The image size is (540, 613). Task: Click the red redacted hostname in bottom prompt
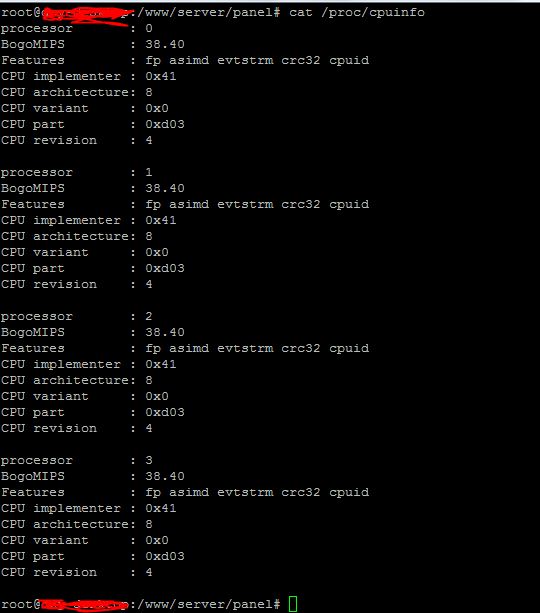[84, 605]
